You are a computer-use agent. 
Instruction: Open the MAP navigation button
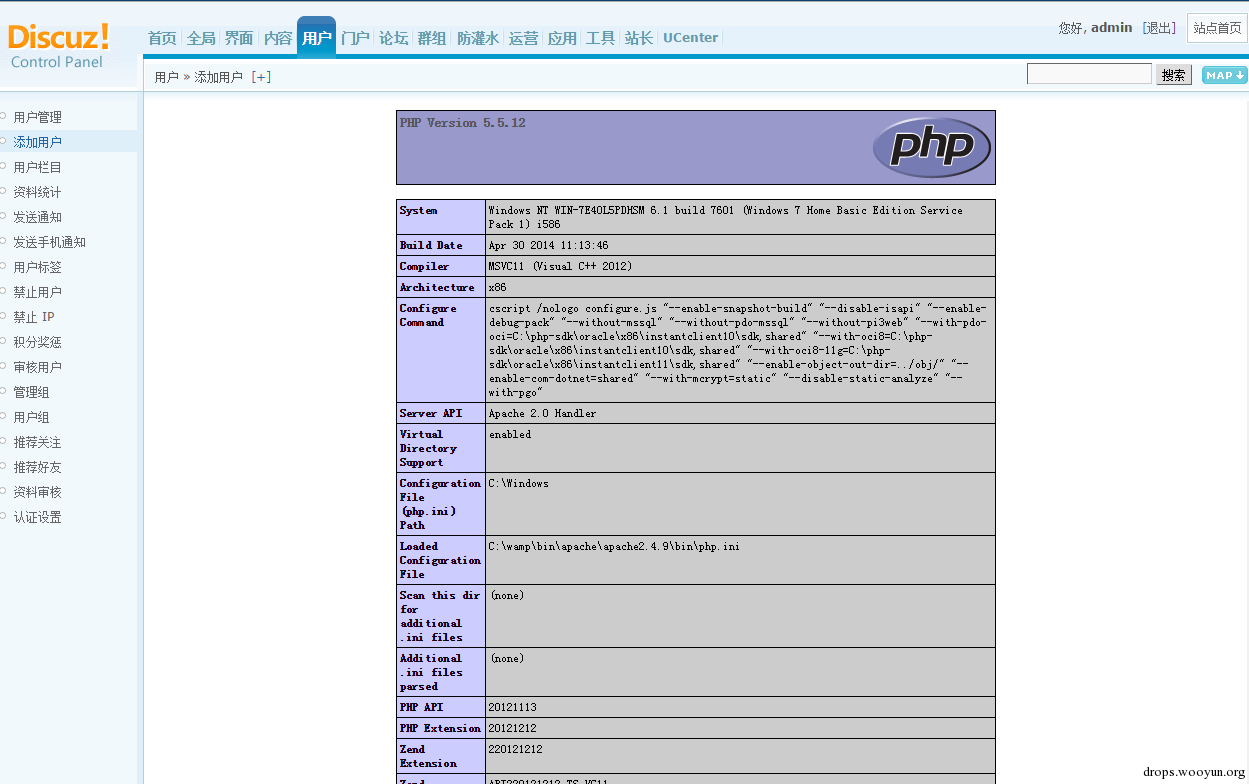click(x=1224, y=75)
